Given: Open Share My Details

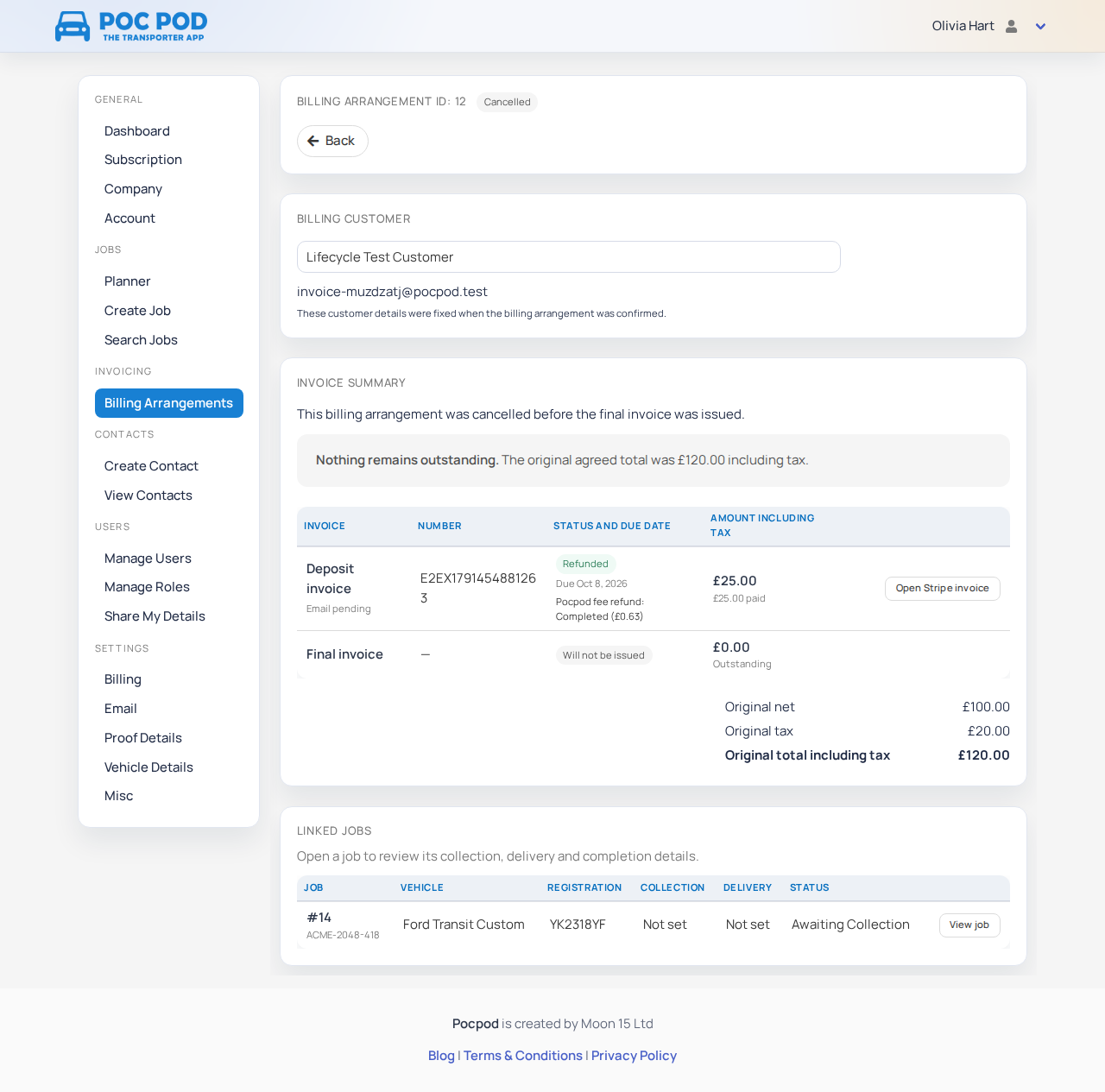Looking at the screenshot, I should click(x=155, y=616).
